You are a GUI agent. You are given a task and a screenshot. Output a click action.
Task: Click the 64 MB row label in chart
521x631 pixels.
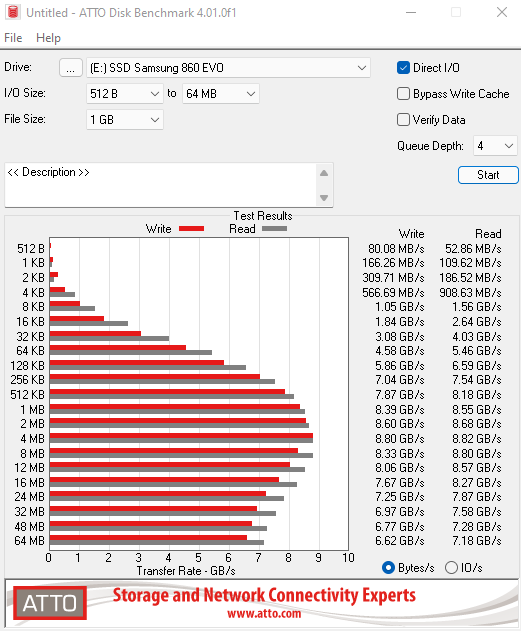[x=29, y=541]
